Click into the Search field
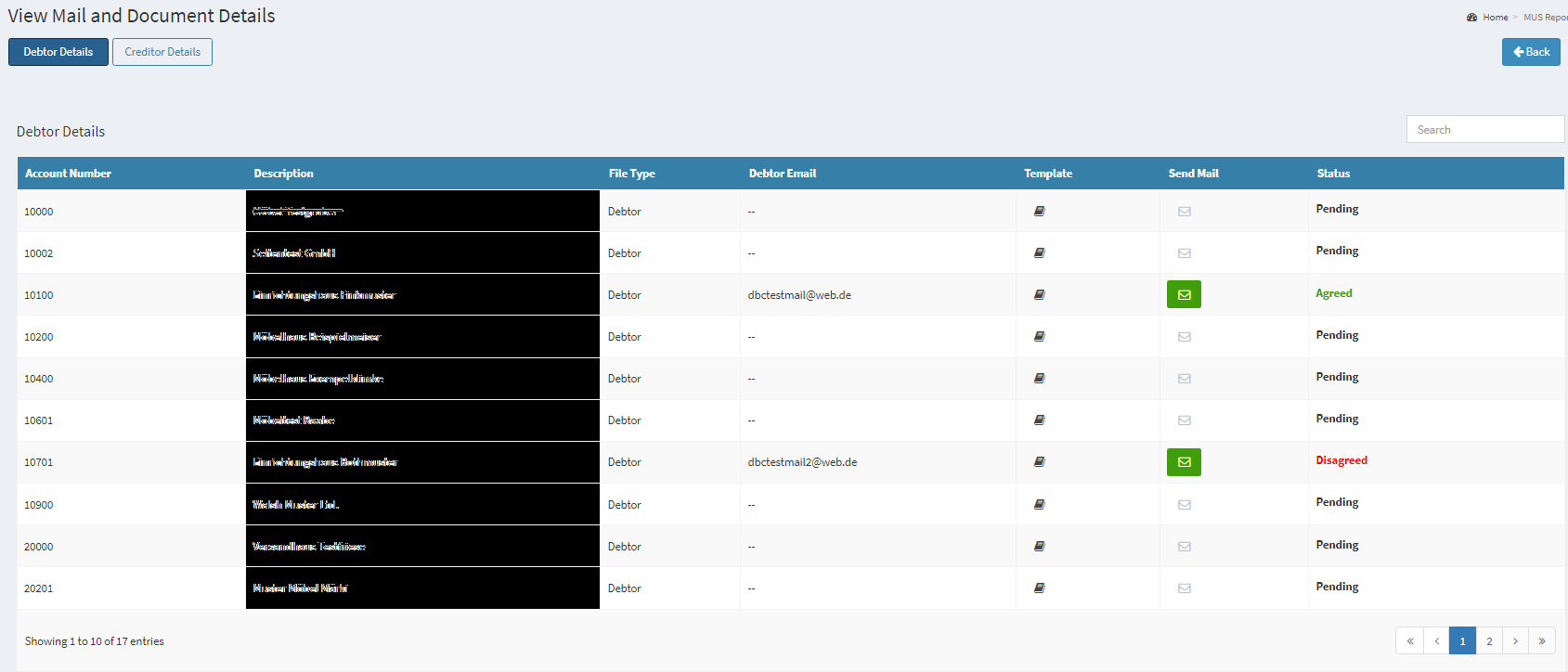Image resolution: width=1568 pixels, height=672 pixels. pos(1484,130)
